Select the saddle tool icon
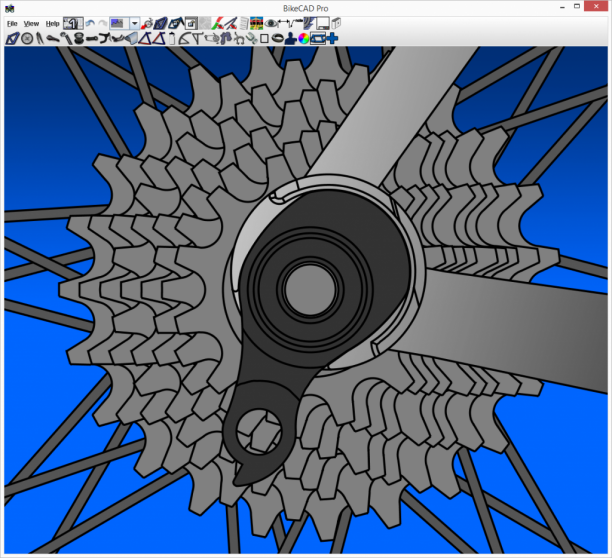Viewport: 612px width, 558px height. tap(53, 39)
